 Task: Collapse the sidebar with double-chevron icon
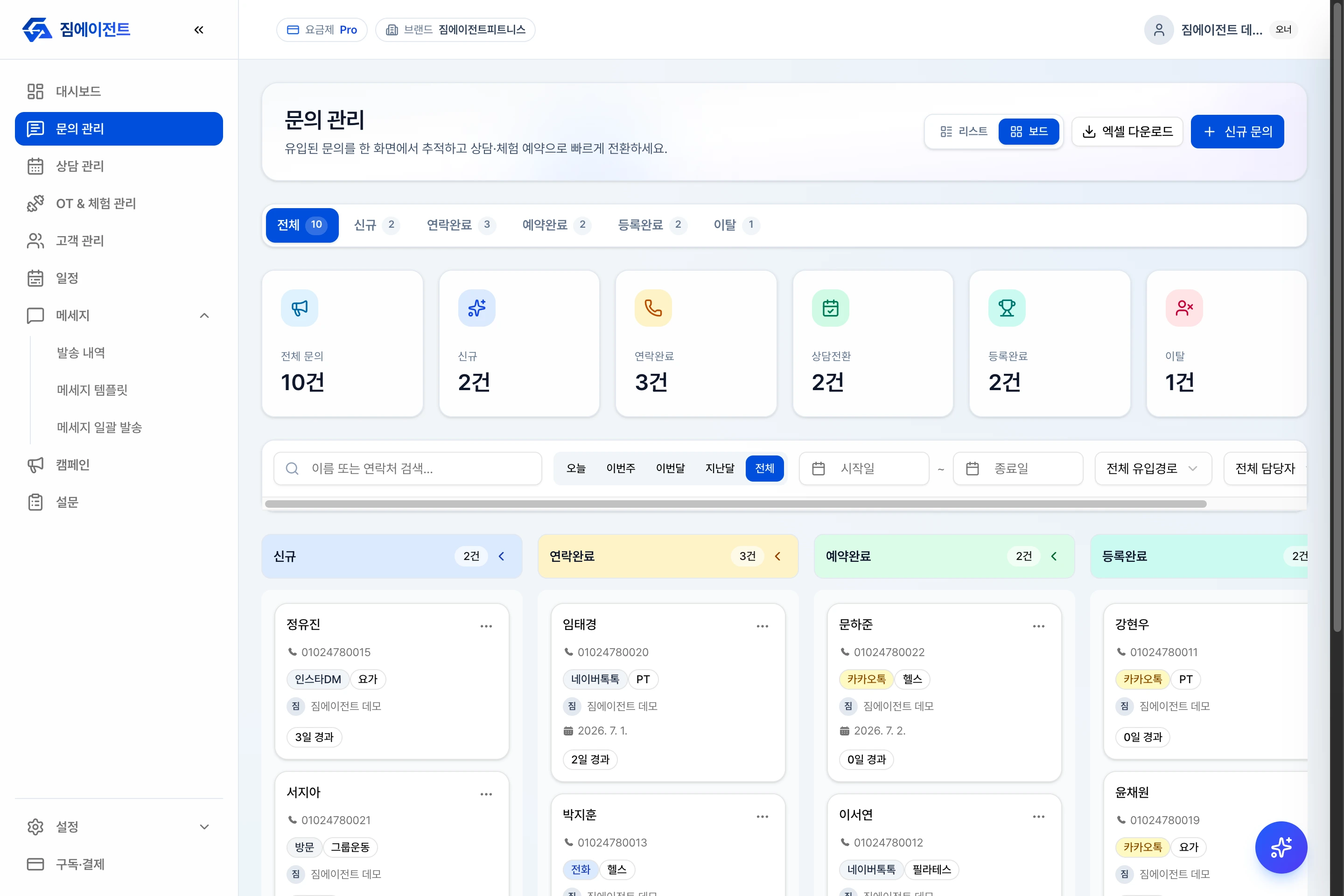pyautogui.click(x=199, y=30)
